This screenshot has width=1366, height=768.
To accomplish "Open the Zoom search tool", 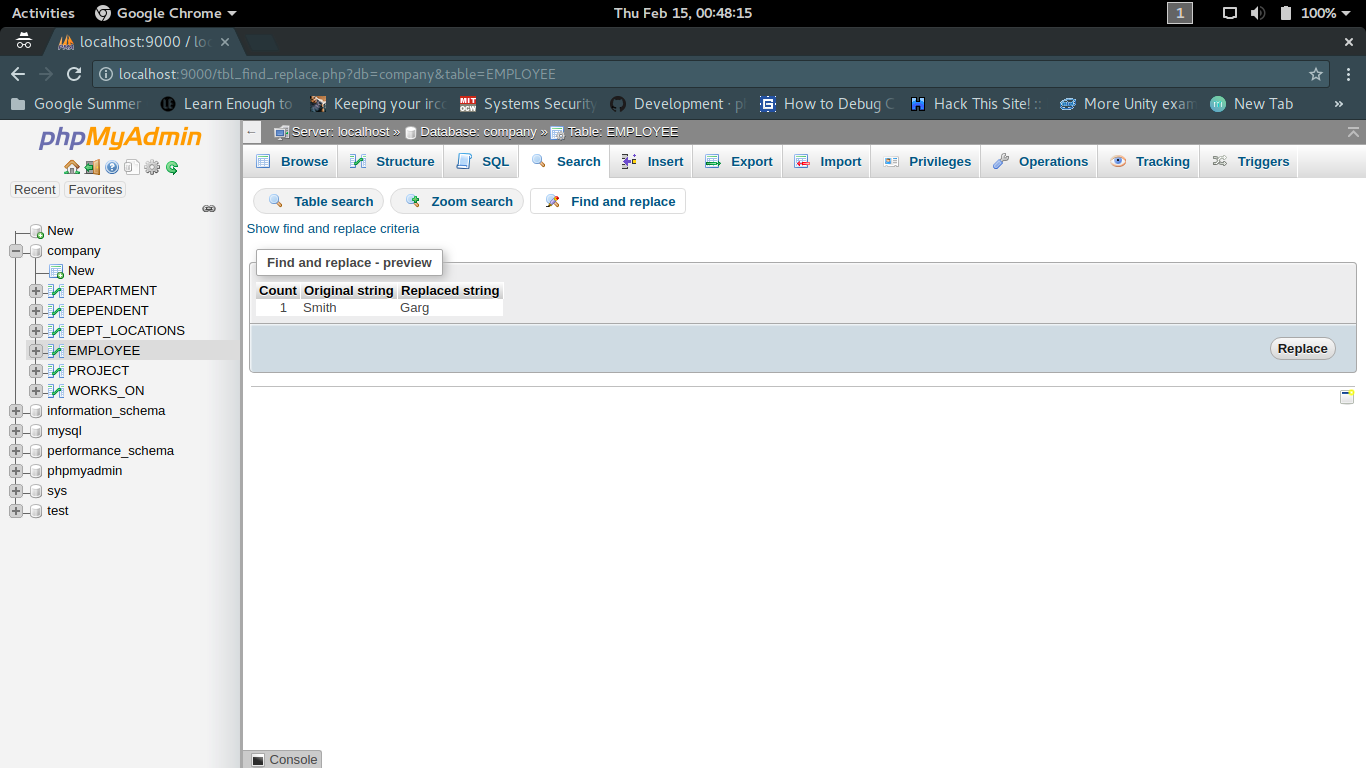I will coord(456,201).
